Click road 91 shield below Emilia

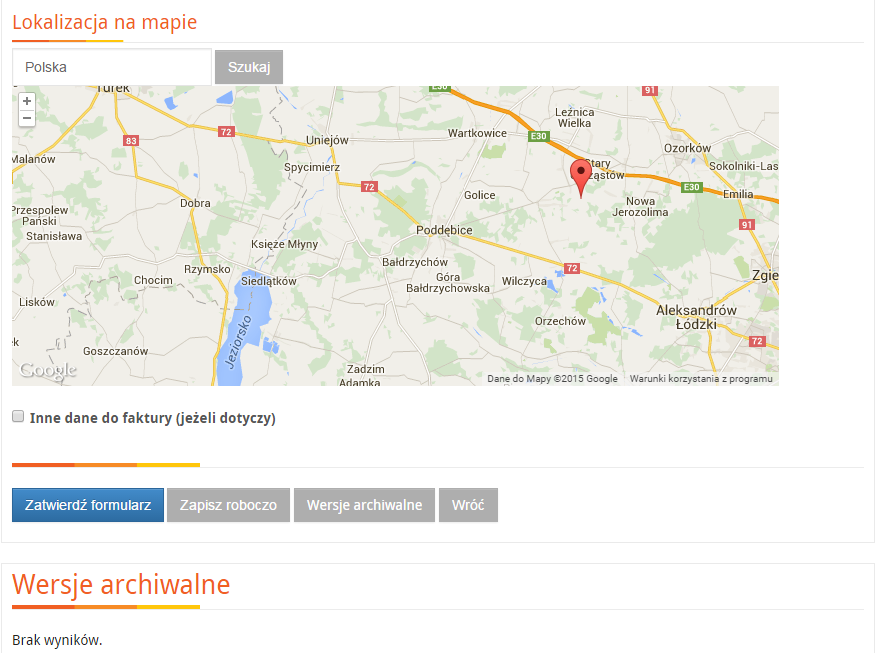point(747,225)
